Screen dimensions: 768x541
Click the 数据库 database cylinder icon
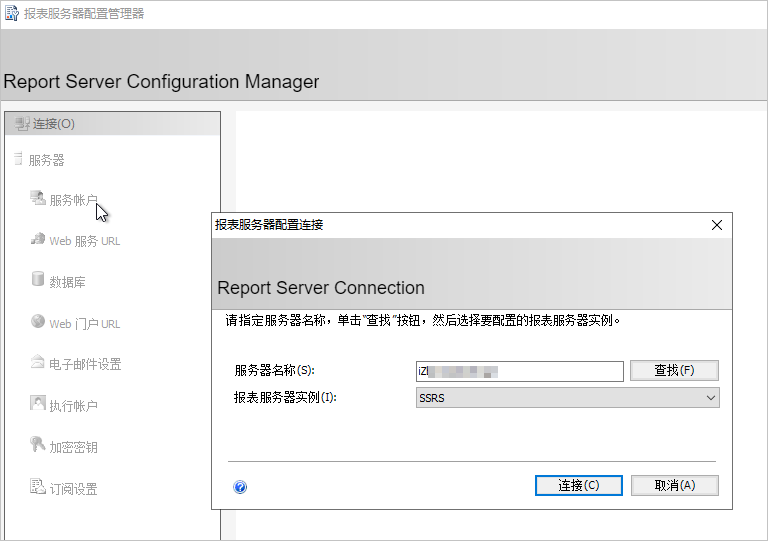point(38,279)
